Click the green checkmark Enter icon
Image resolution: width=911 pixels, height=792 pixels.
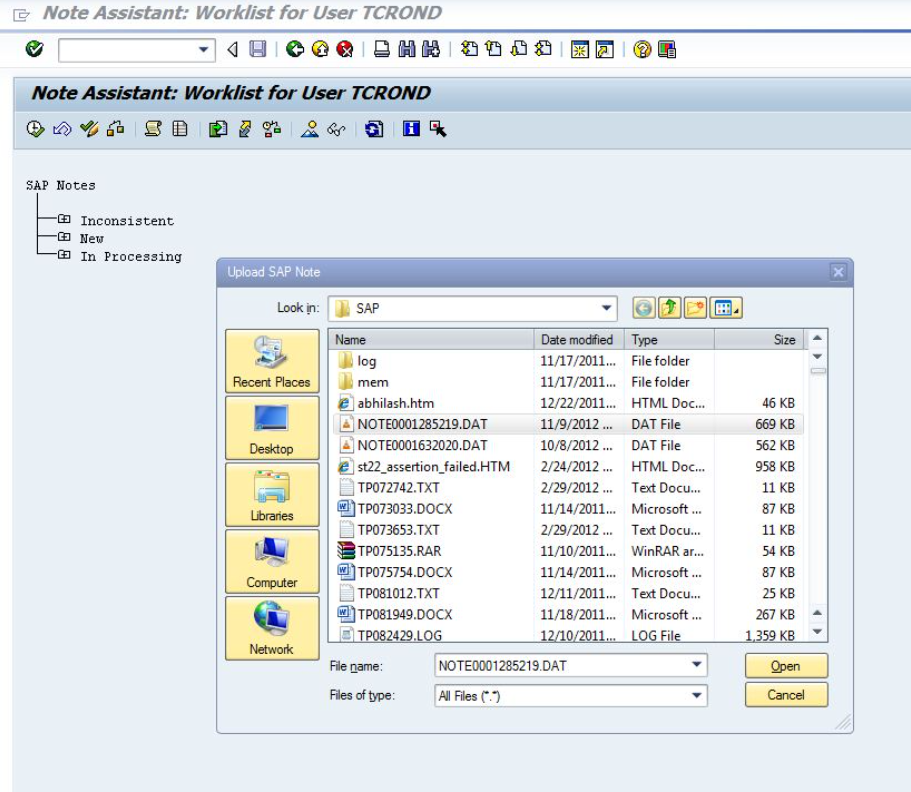click(34, 49)
